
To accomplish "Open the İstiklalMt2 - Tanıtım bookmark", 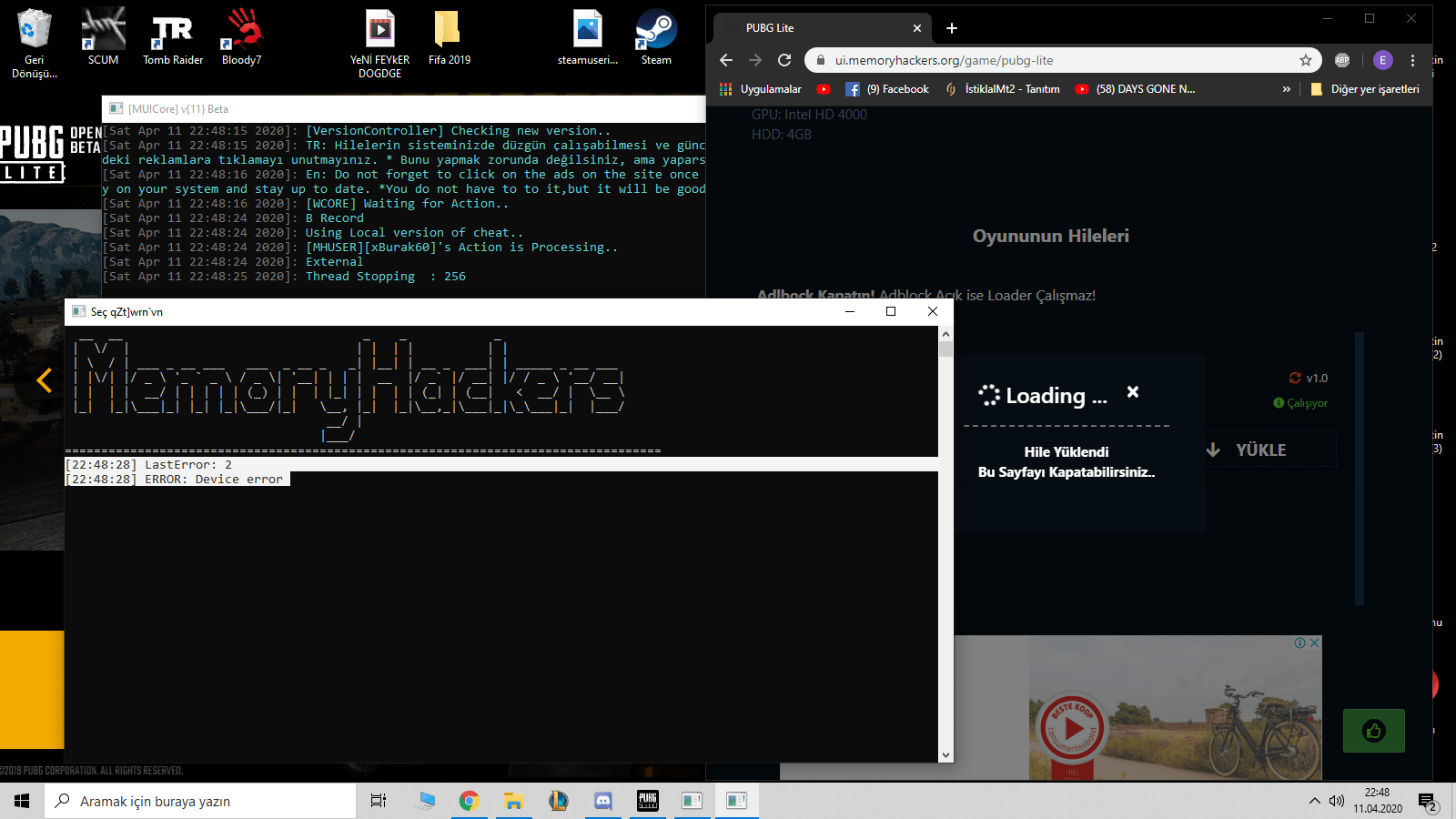I will pos(1002,89).
